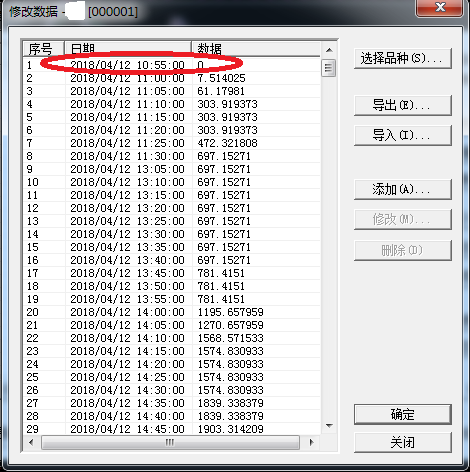This screenshot has height=472, width=470.
Task: Select row 11 dated 13:15:00
Action: [x=172, y=195]
